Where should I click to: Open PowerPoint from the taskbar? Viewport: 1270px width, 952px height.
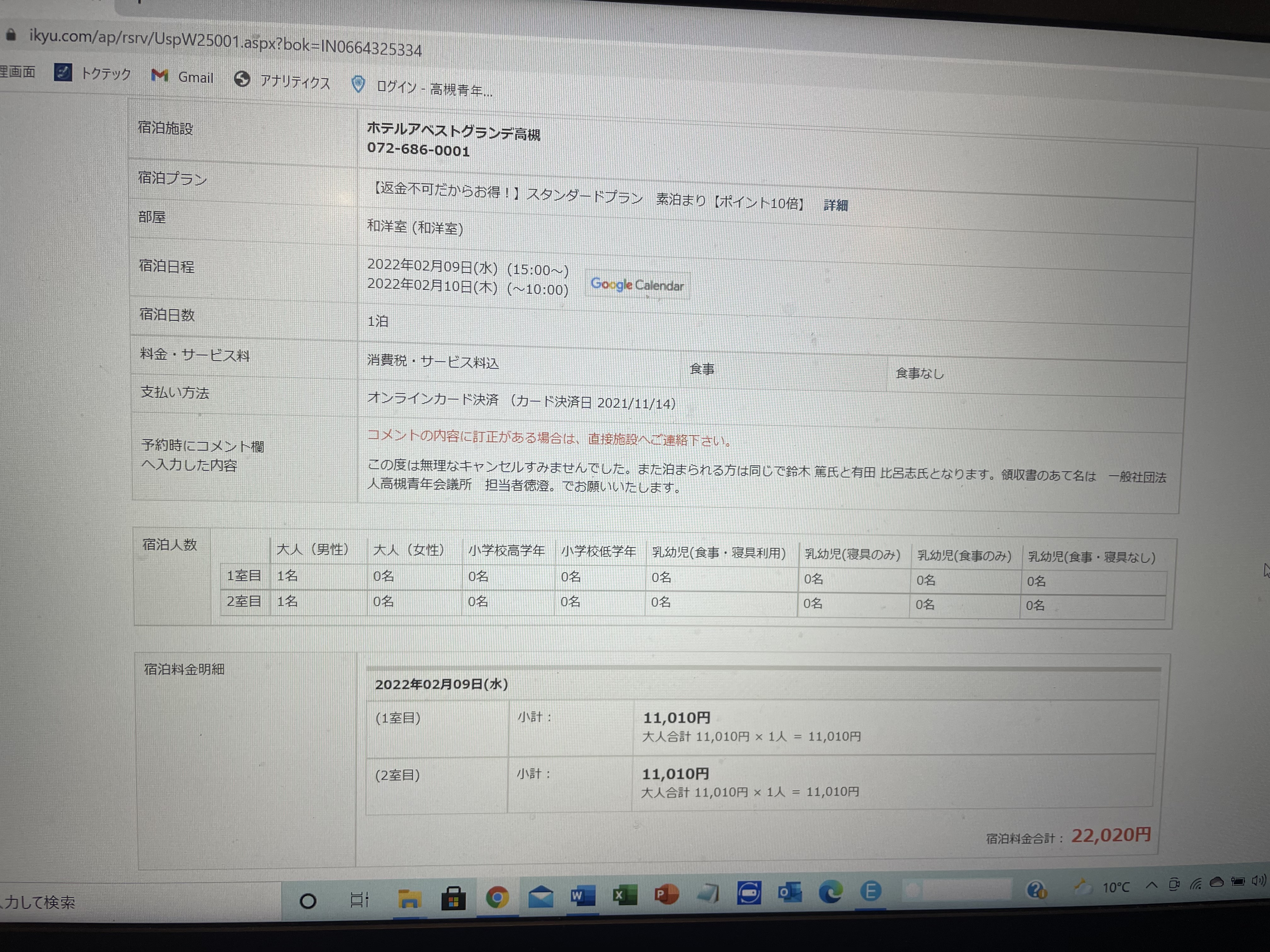coord(666,894)
